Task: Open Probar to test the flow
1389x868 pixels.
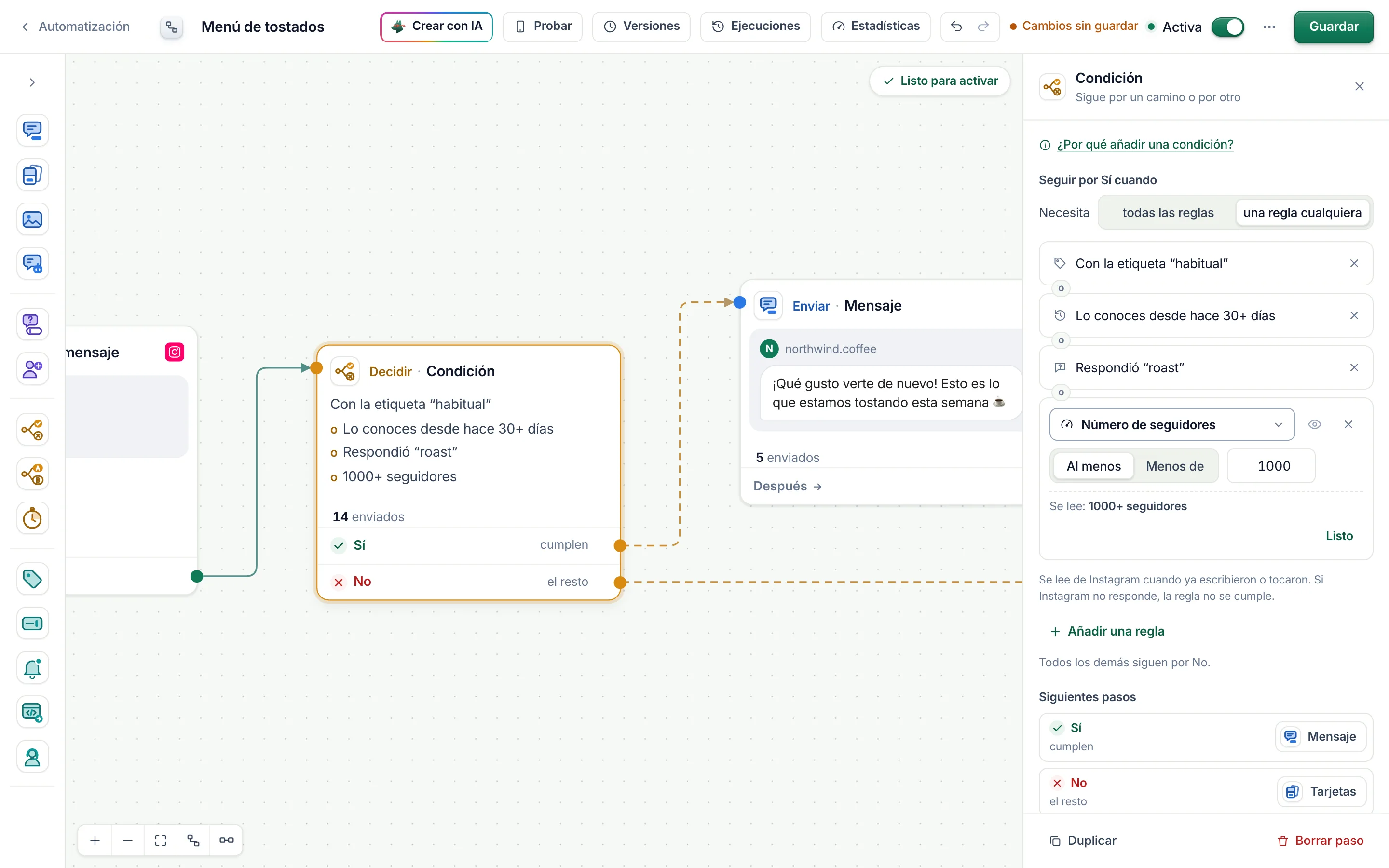Action: pos(543,27)
